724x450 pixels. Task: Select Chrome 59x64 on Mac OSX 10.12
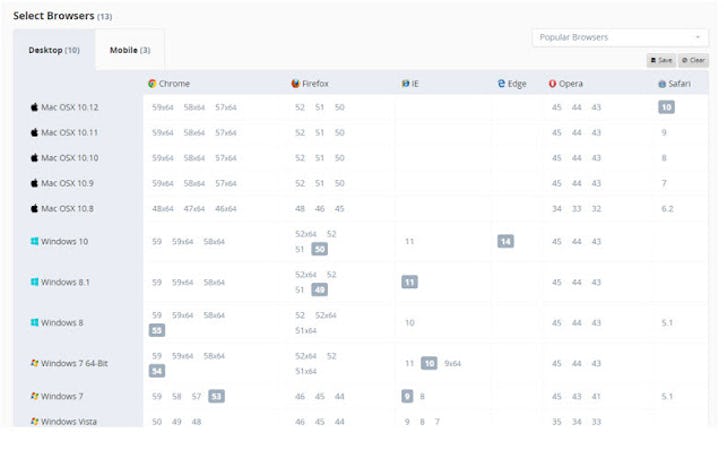pos(163,107)
